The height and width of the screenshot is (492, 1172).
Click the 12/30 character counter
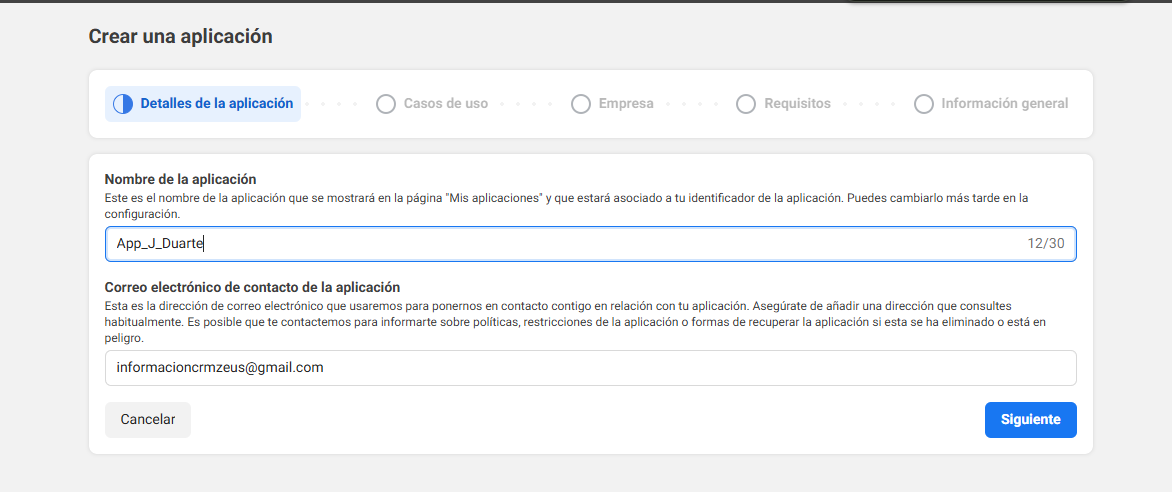click(x=1045, y=244)
